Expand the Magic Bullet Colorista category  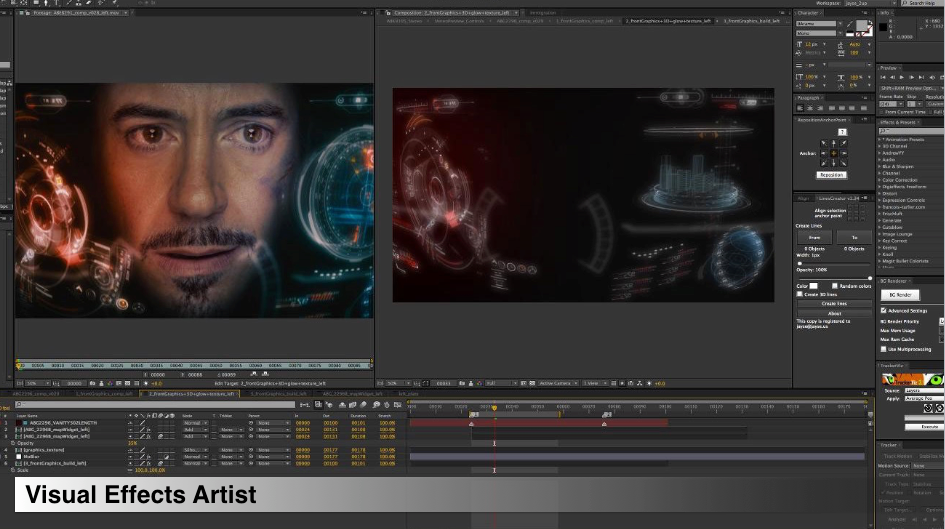click(880, 261)
